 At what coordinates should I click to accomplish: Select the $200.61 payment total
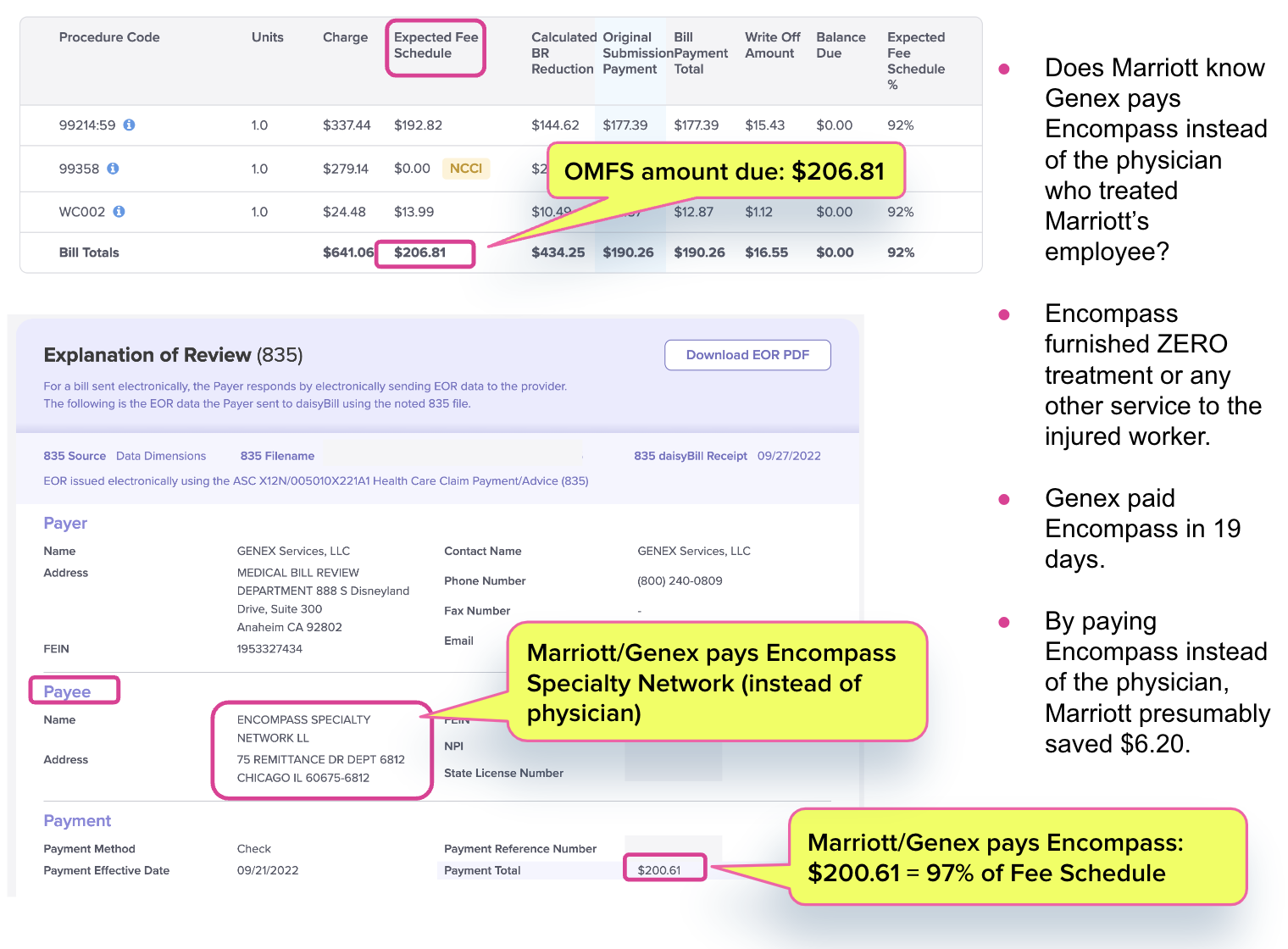click(x=659, y=870)
